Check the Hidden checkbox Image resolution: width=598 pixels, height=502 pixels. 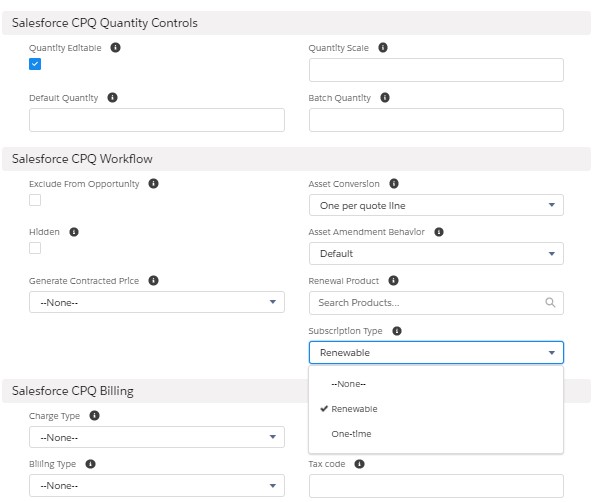(x=35, y=248)
